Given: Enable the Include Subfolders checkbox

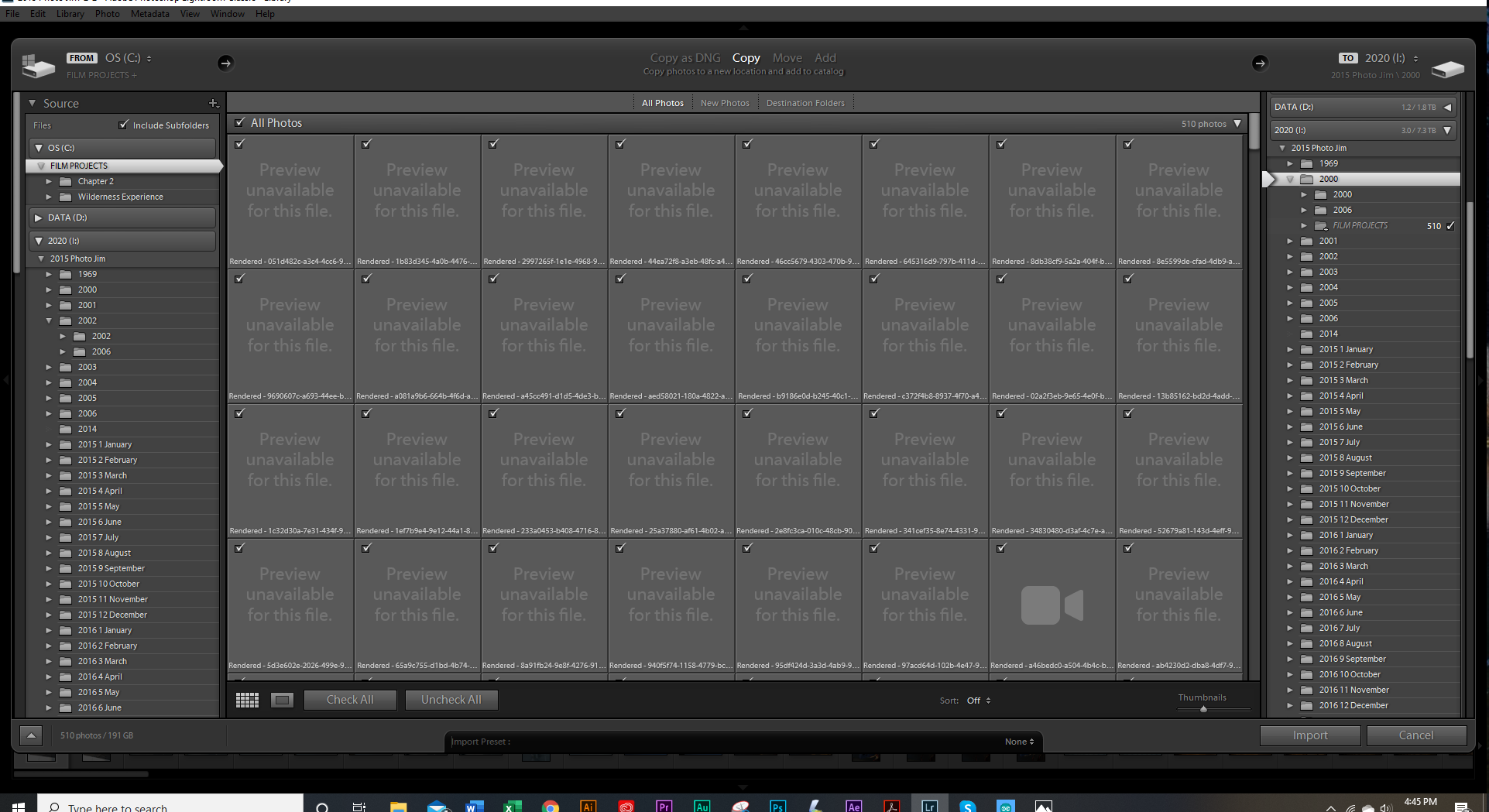Looking at the screenshot, I should 124,125.
